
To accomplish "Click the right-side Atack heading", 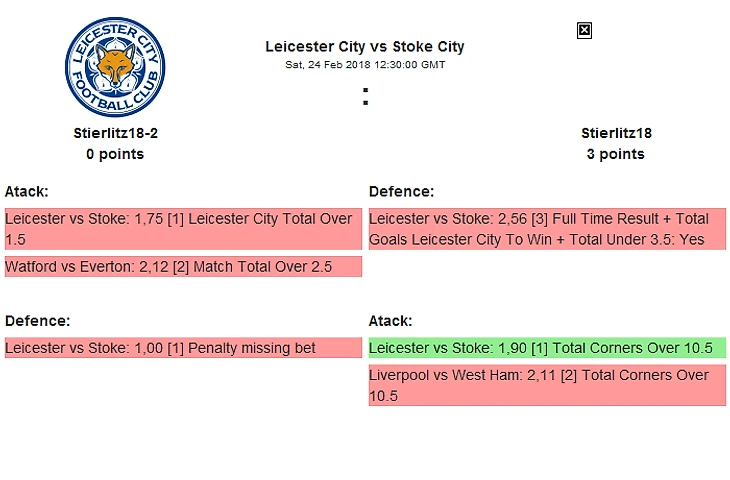I will (390, 321).
